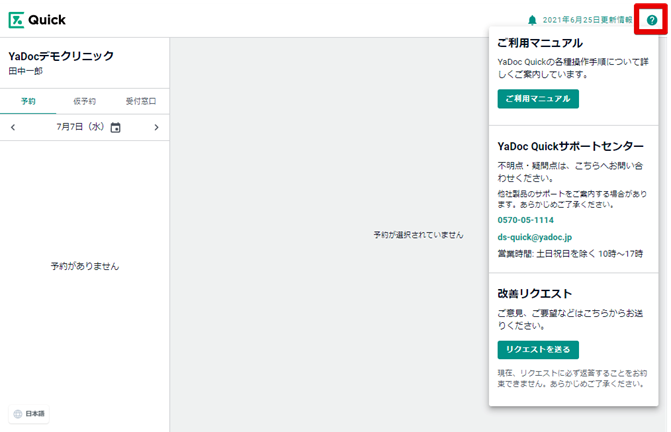Switch to the 仮予約 tab
This screenshot has width=671, height=432.
[x=84, y=101]
